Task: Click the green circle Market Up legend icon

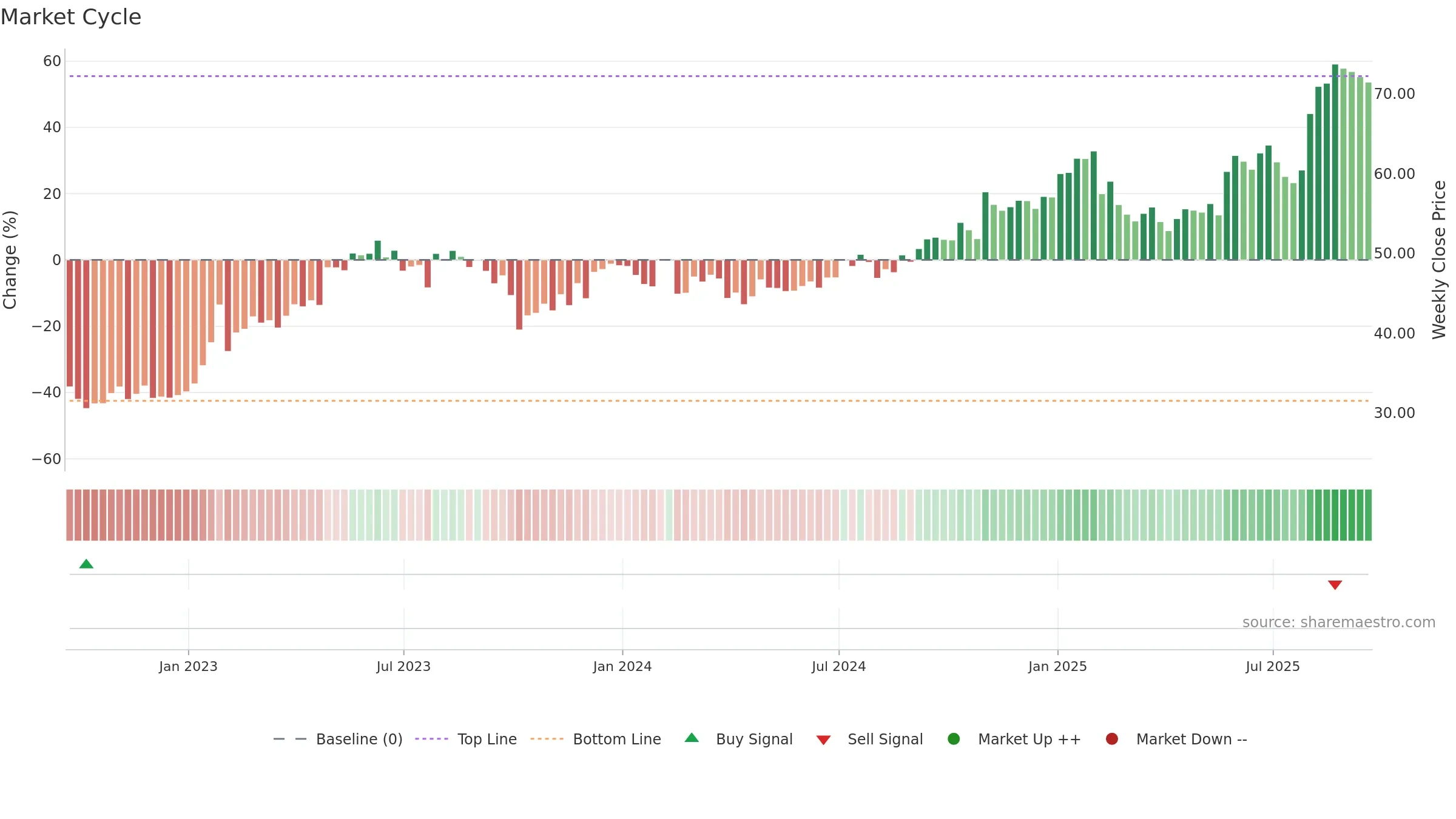Action: (954, 739)
